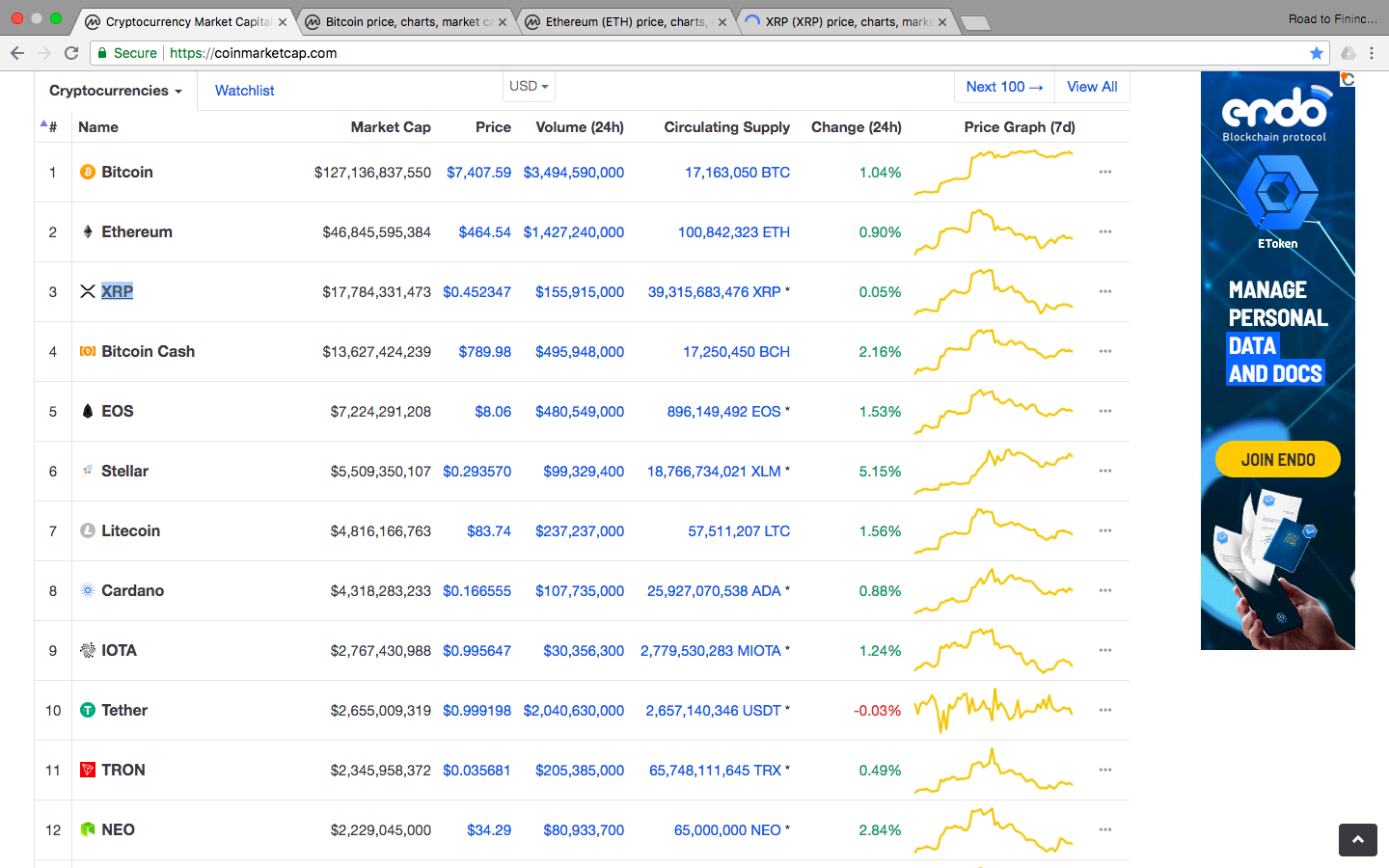Sort by Volume (24h) column header

(x=580, y=127)
